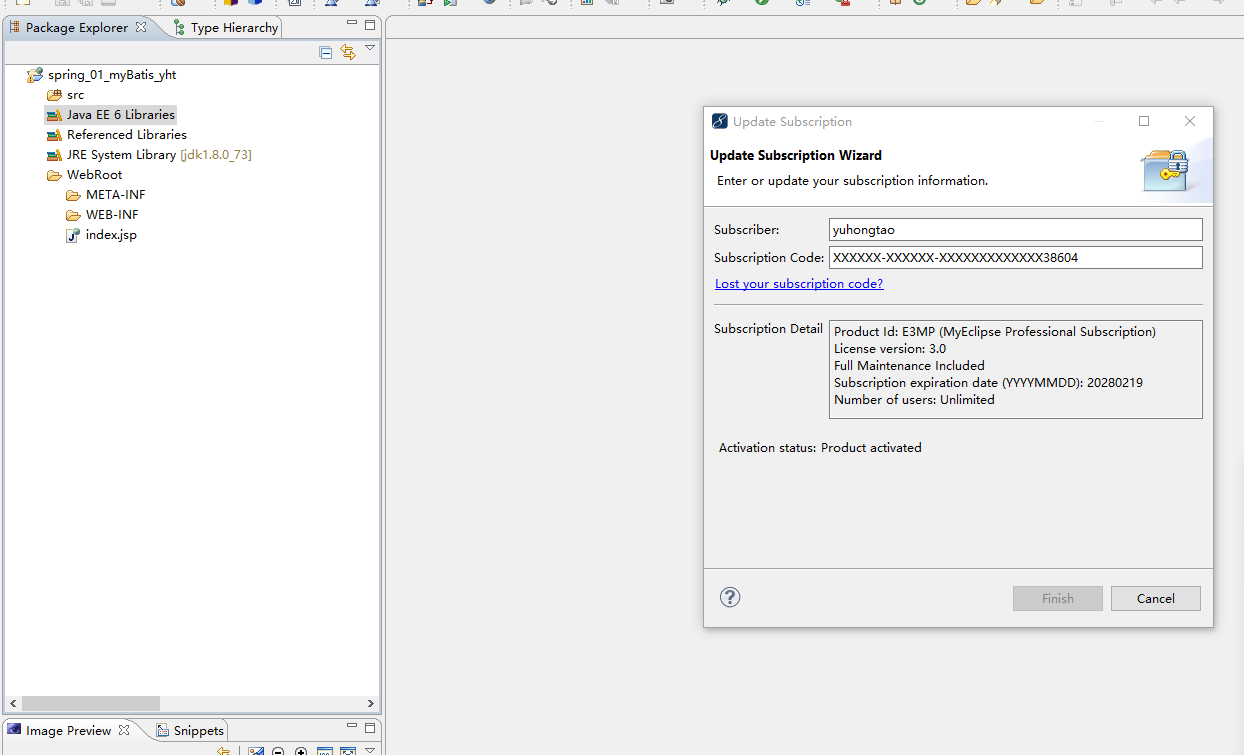Image resolution: width=1244 pixels, height=755 pixels.
Task: Click the Subscriber input field
Action: click(x=1016, y=230)
